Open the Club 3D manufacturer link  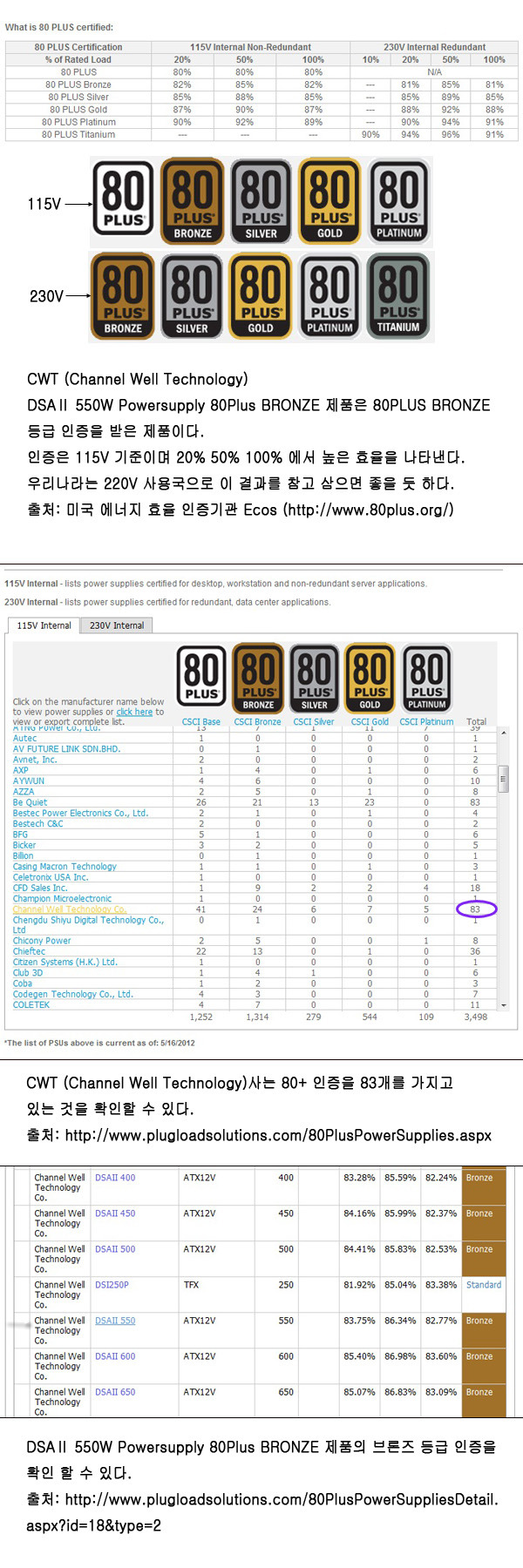point(28,972)
